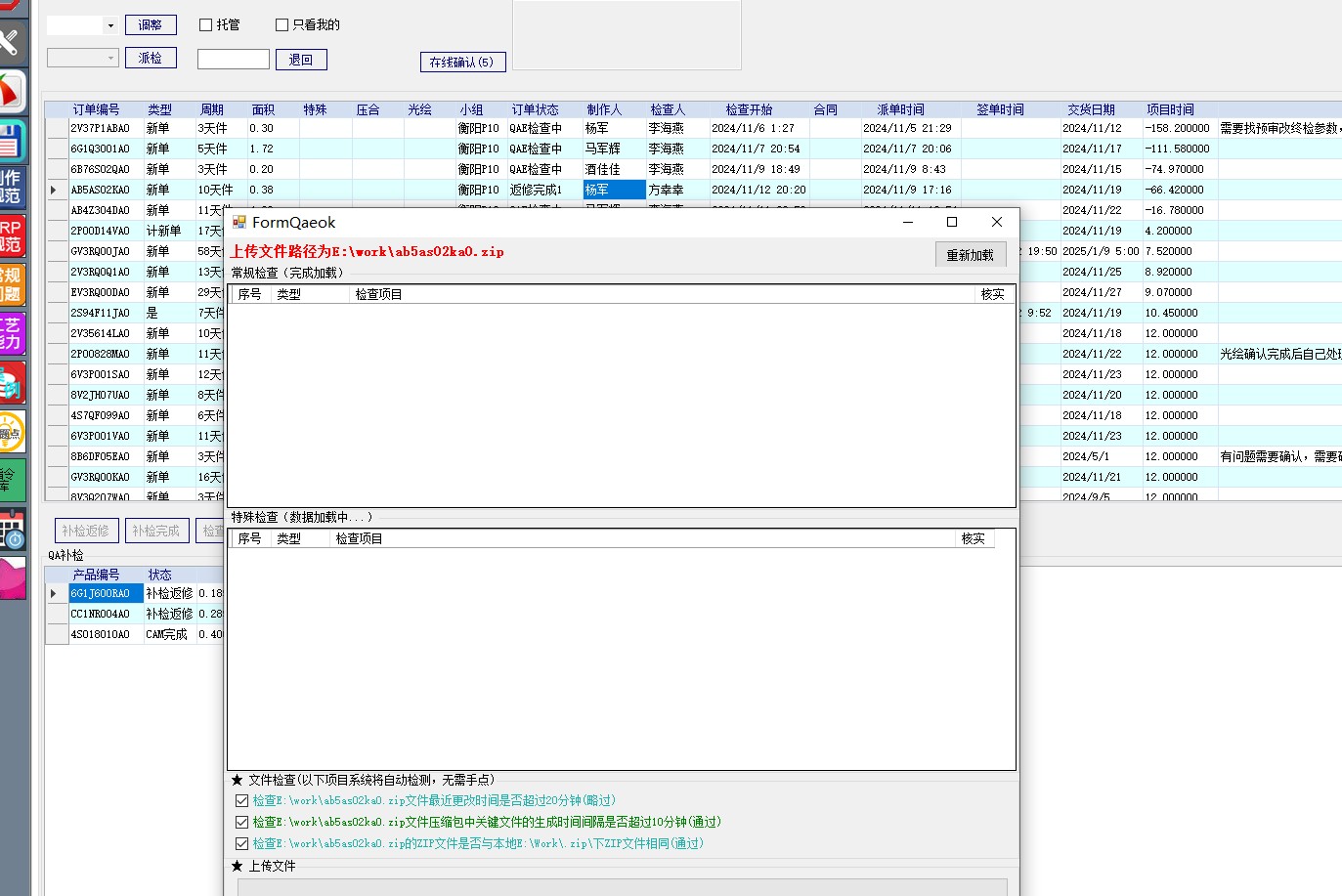The width and height of the screenshot is (1342, 896).
Task: Select order row 2S94F11JA0
Action: coord(100,313)
